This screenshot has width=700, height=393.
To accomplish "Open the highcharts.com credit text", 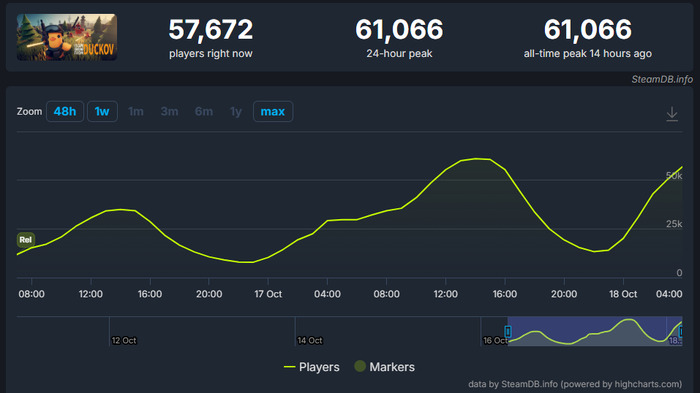I will pyautogui.click(x=648, y=384).
